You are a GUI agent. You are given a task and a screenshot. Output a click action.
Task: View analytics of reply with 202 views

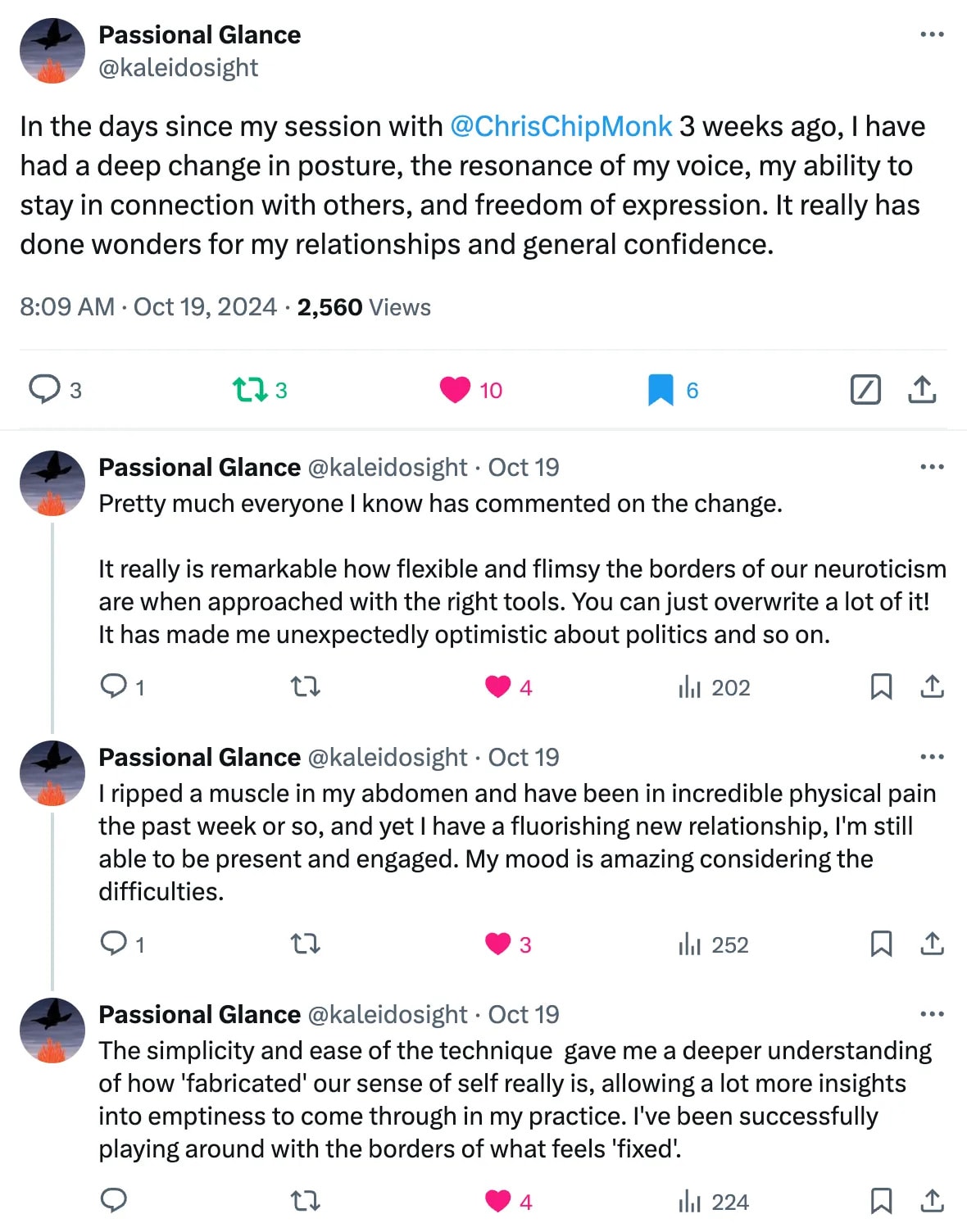[714, 687]
